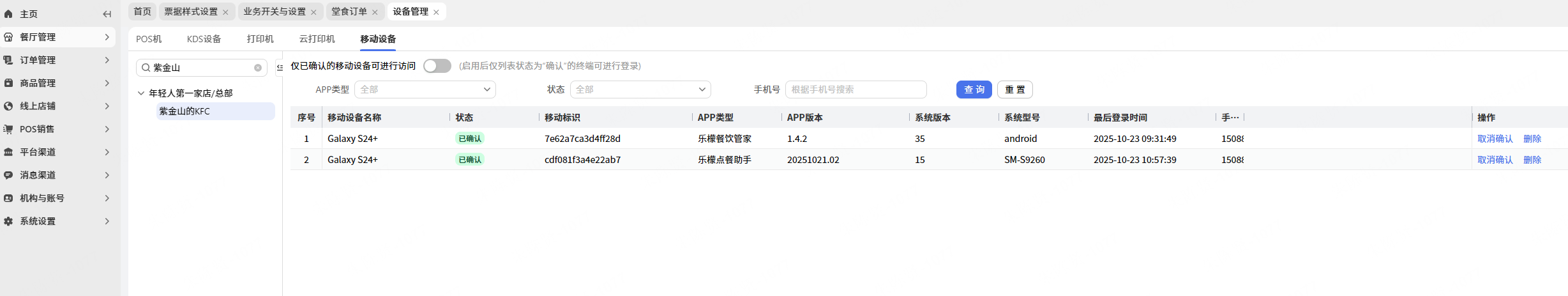Screen dimensions: 1568x296
Task: Click the home icon beside 主页
Action: (x=8, y=13)
